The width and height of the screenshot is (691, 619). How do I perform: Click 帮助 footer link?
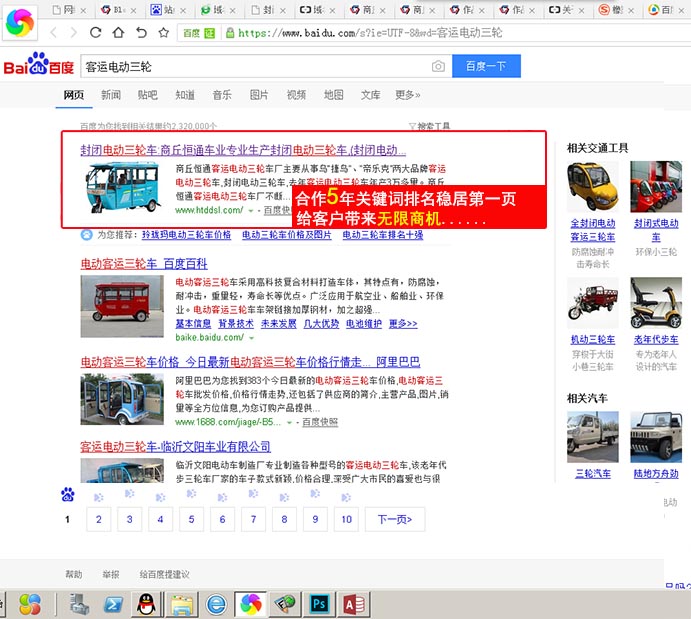click(74, 575)
